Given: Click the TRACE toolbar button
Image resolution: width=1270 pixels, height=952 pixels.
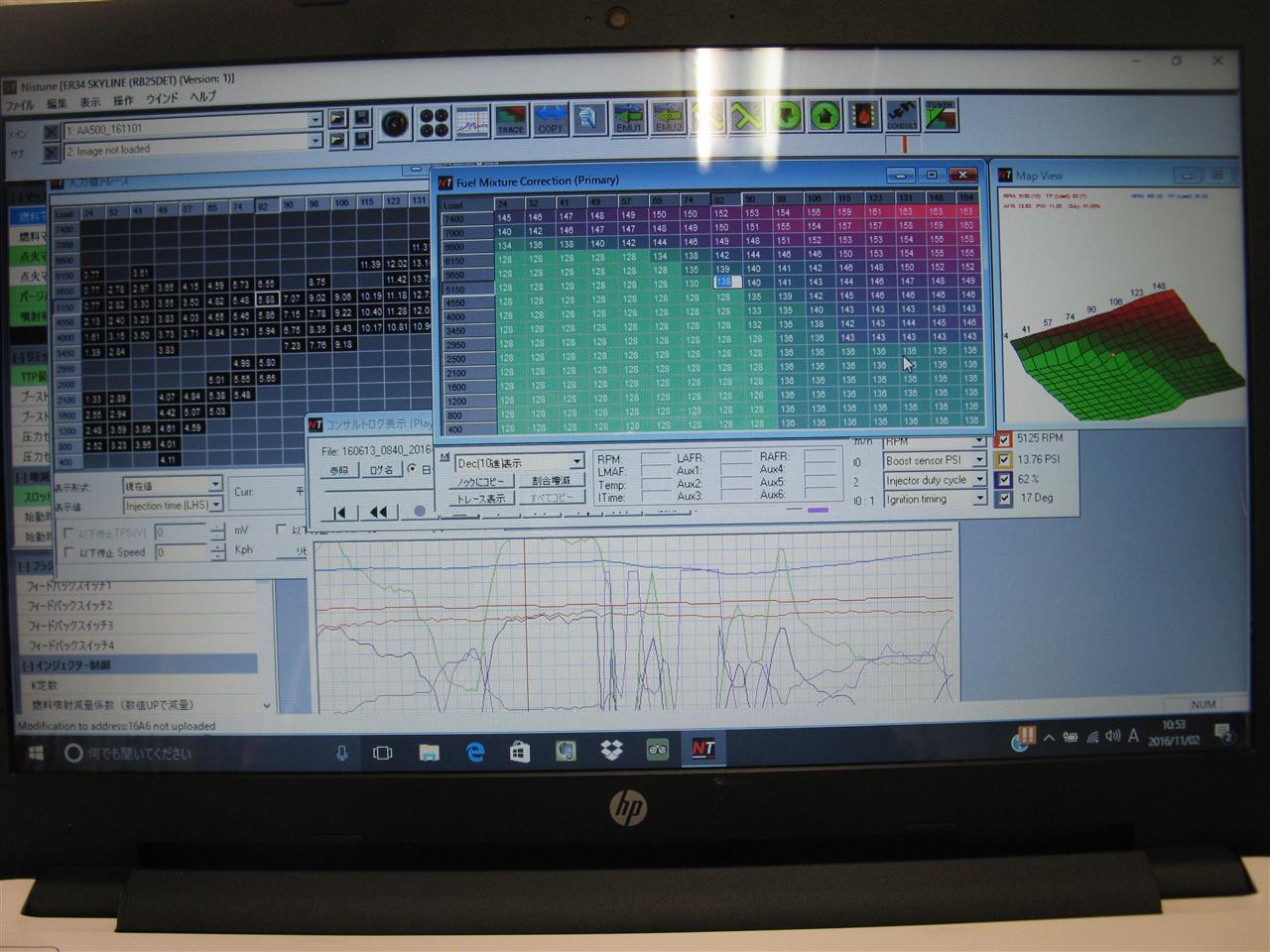Looking at the screenshot, I should click(511, 120).
